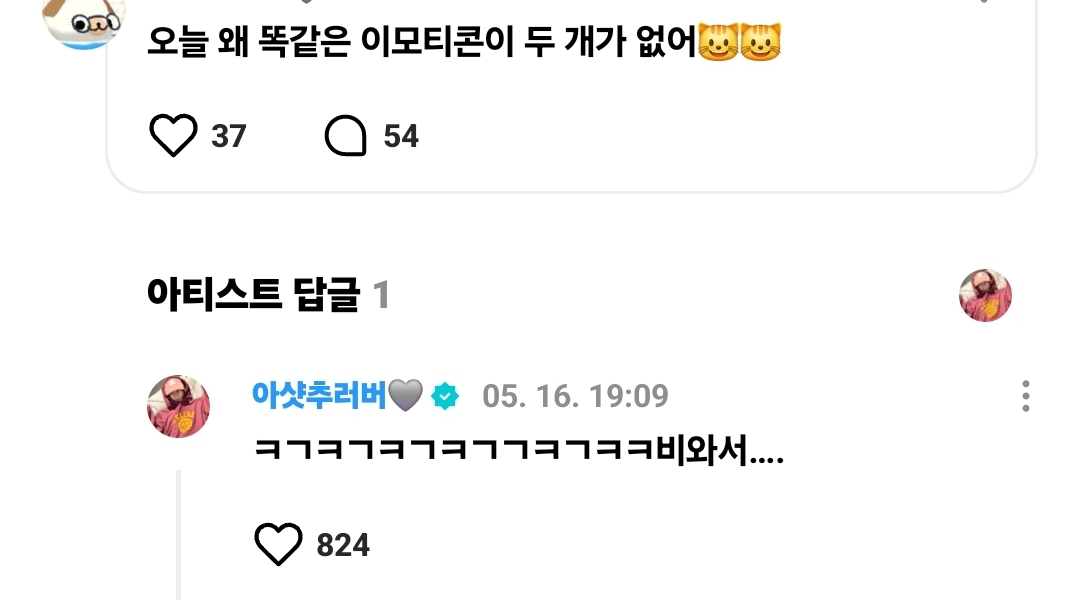Viewport: 1080px width, 600px height.
Task: Click the post's like count 37
Action: coord(229,136)
